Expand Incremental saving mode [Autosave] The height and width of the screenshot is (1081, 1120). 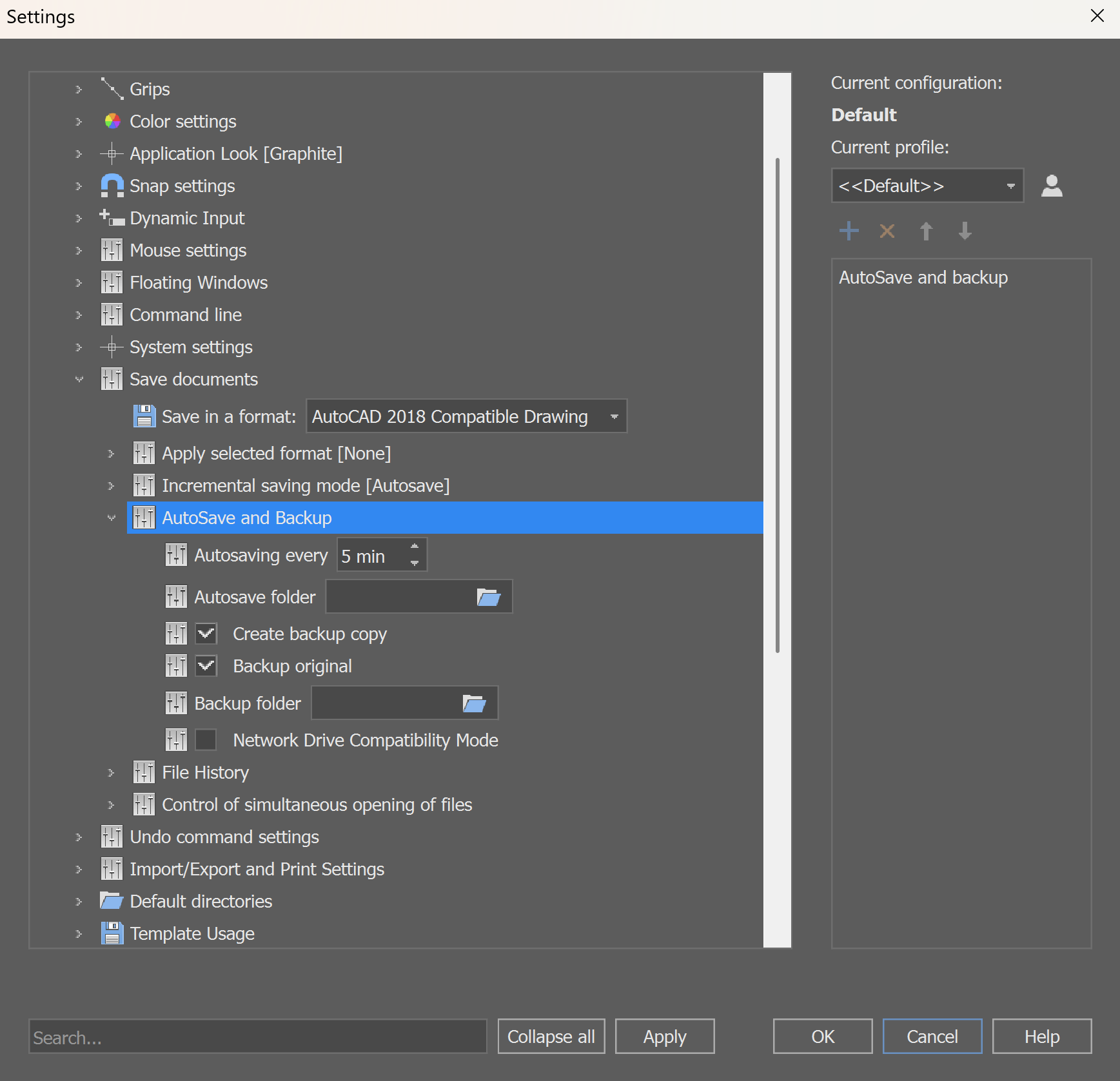[x=111, y=485]
